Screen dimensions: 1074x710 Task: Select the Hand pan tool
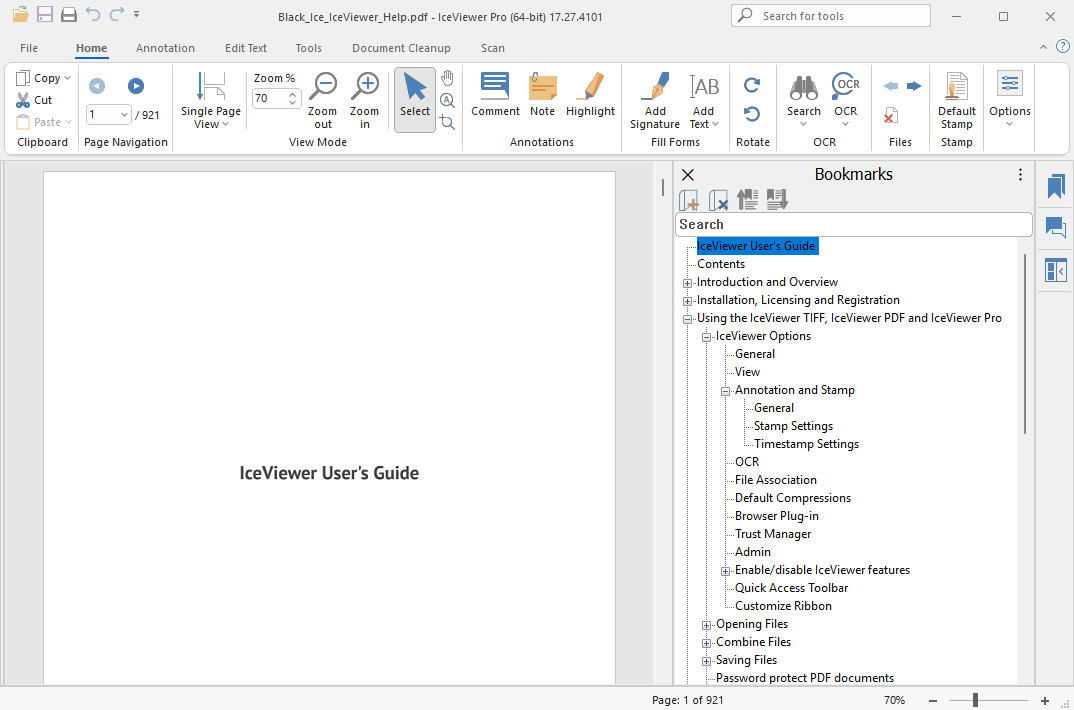click(447, 77)
